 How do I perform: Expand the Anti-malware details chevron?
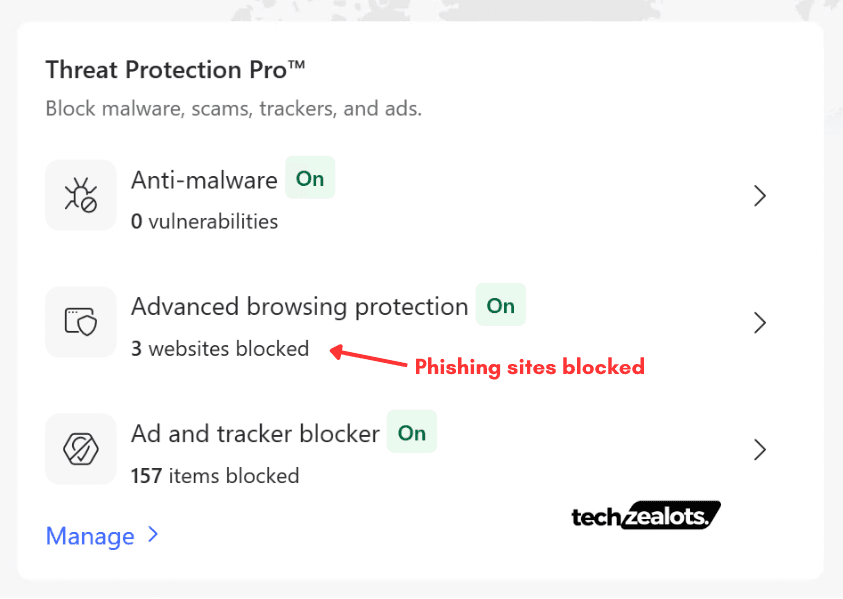(759, 196)
